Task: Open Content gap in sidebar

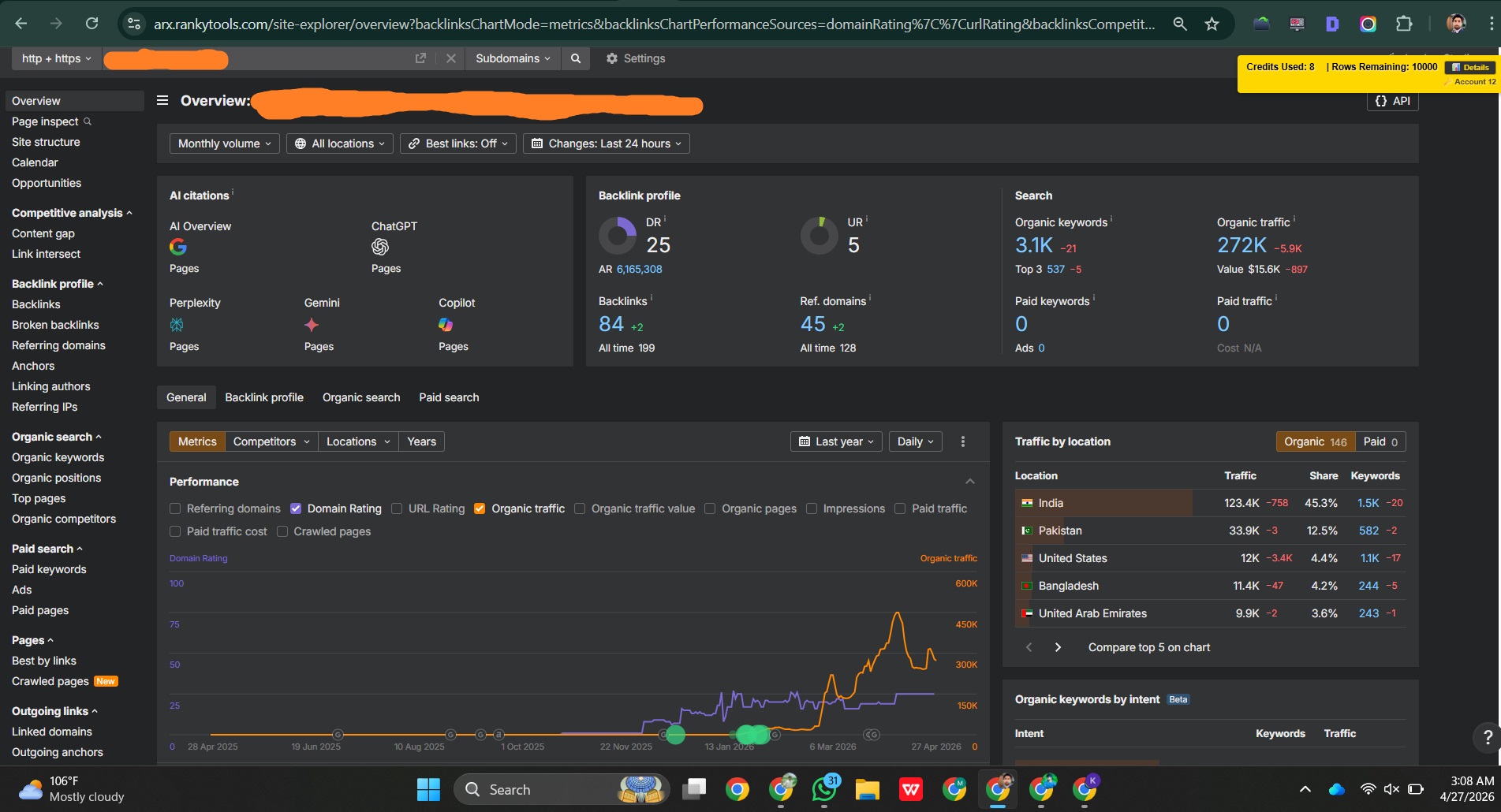Action: click(43, 233)
